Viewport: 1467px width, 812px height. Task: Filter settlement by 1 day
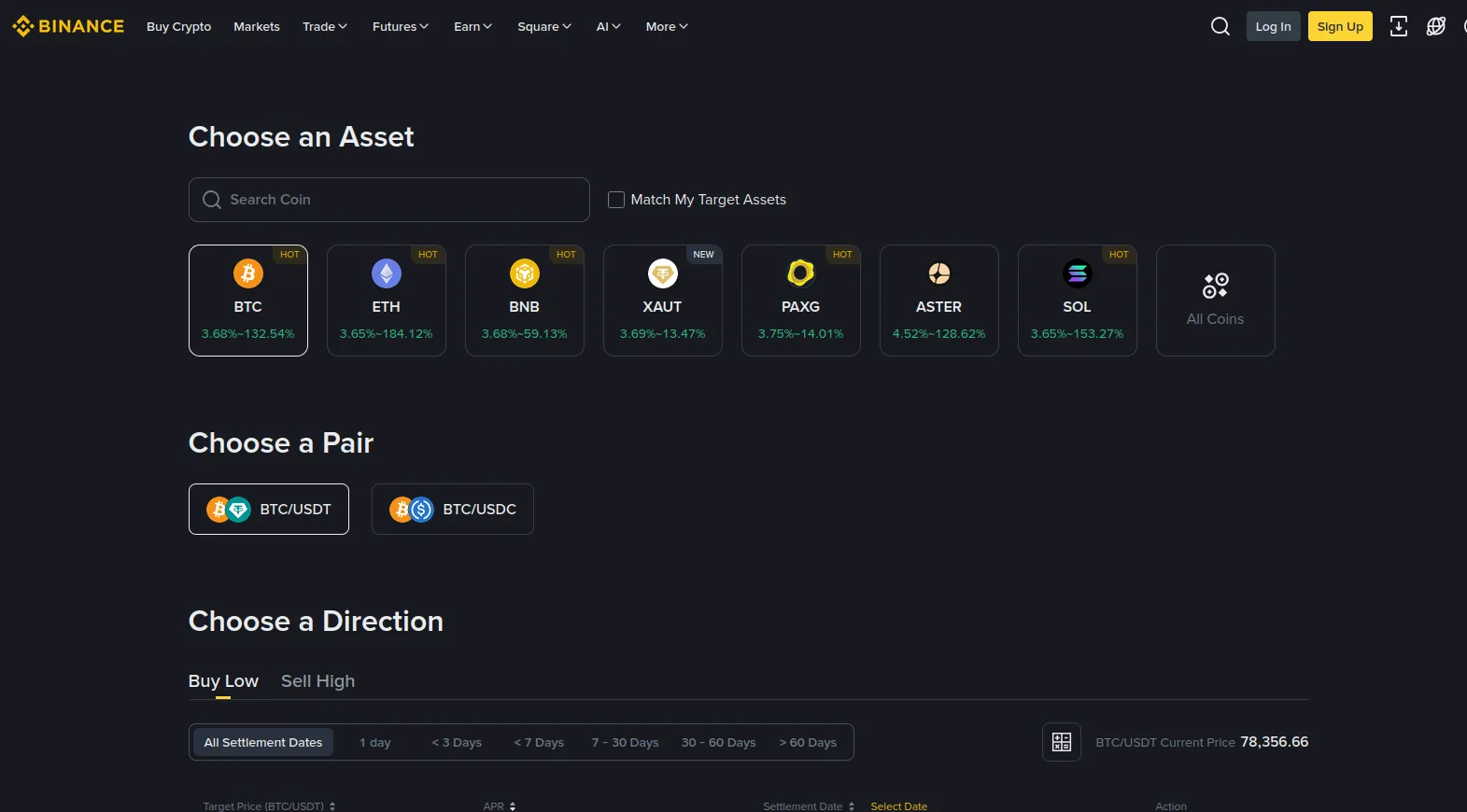click(x=375, y=743)
